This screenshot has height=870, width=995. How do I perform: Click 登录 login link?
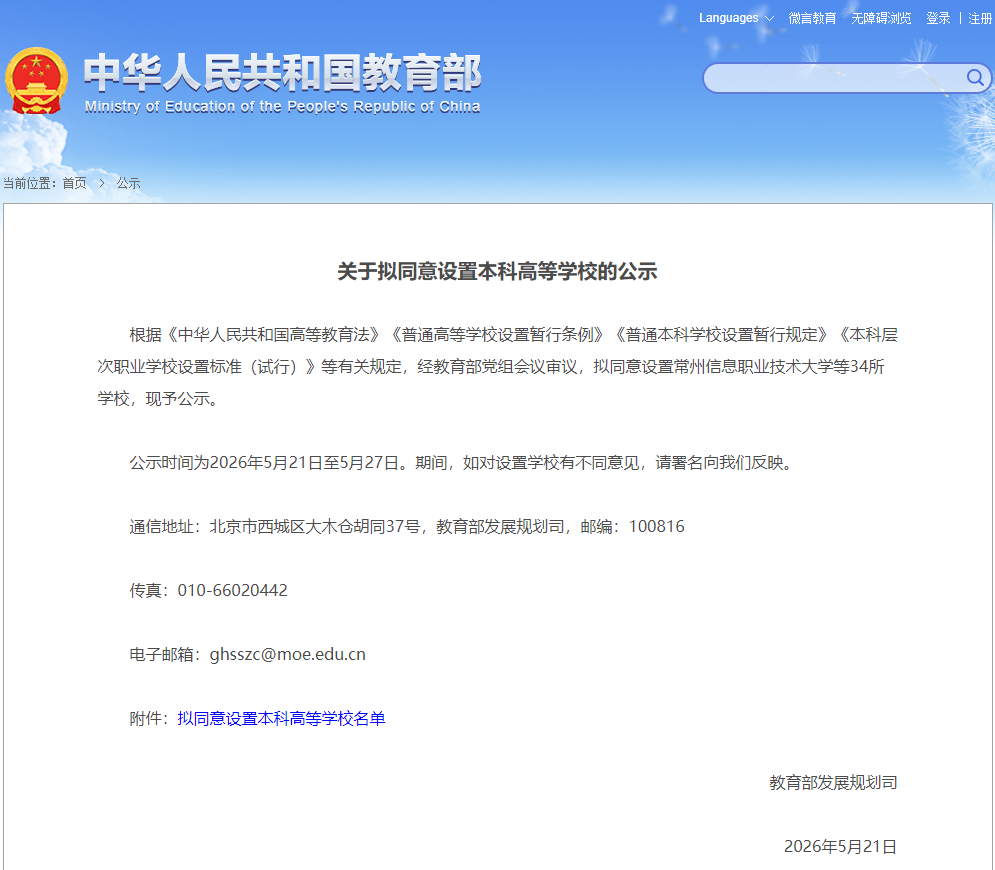938,18
